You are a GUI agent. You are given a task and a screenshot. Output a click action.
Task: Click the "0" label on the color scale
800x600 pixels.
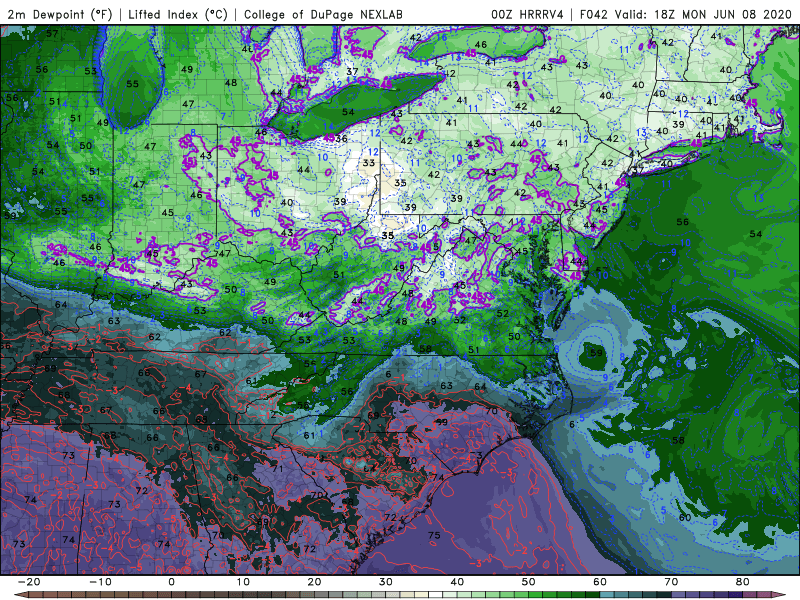pos(171,582)
